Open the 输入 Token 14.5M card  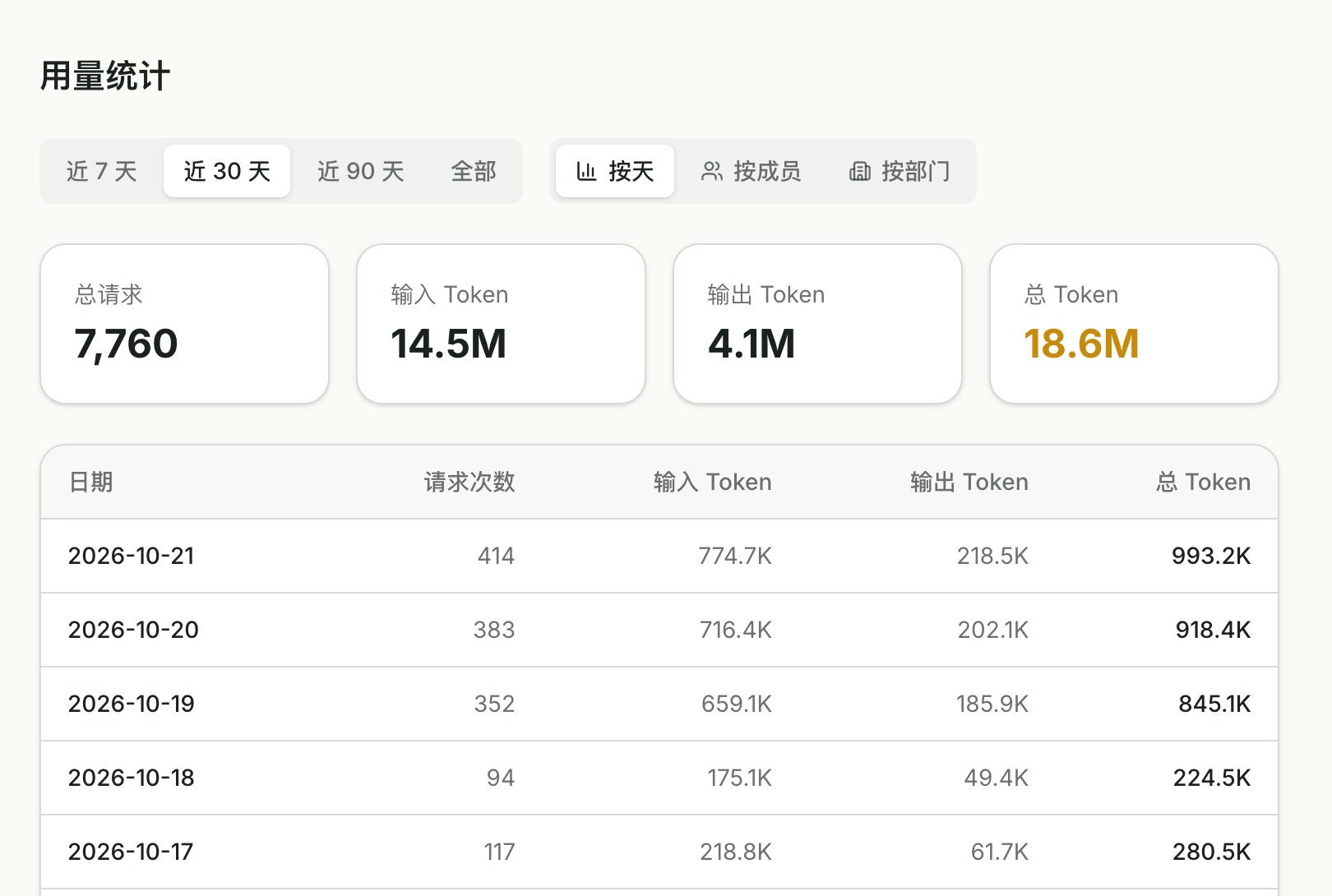[502, 324]
